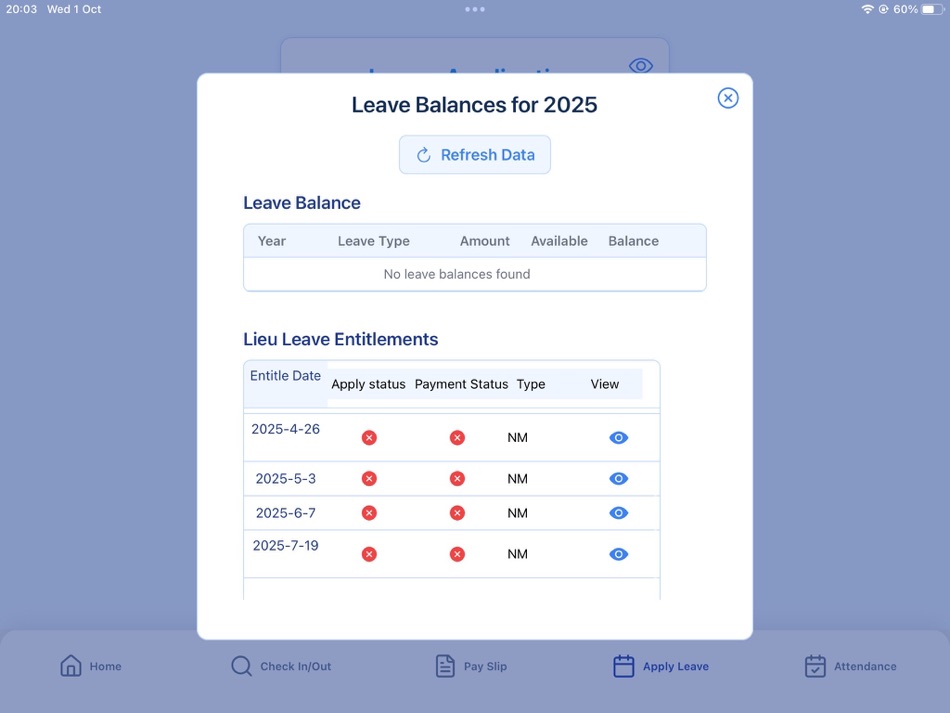Click apply status icon for 2025-5-3
This screenshot has height=713, width=950.
369,479
